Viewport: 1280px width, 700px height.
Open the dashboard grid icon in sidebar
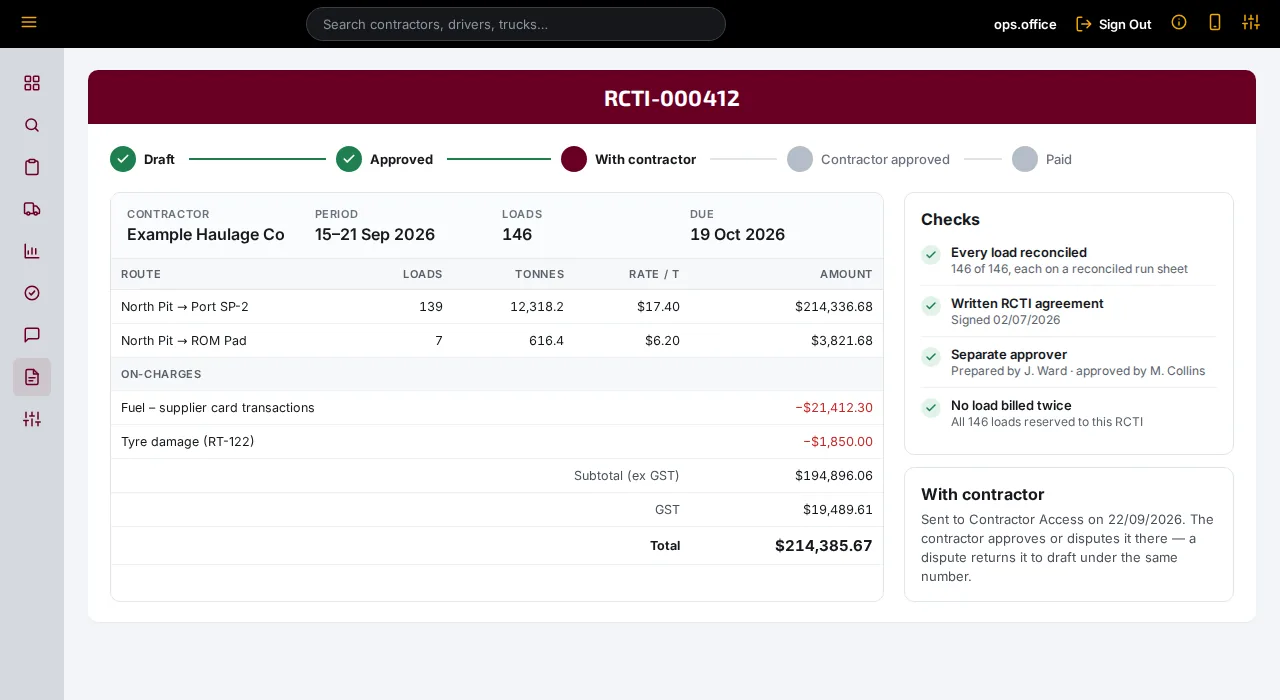click(32, 83)
